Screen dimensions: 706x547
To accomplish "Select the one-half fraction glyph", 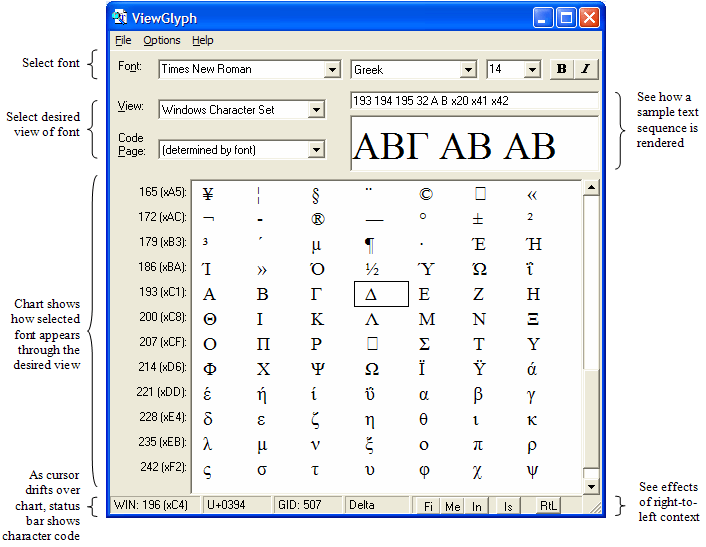I will 372,269.
